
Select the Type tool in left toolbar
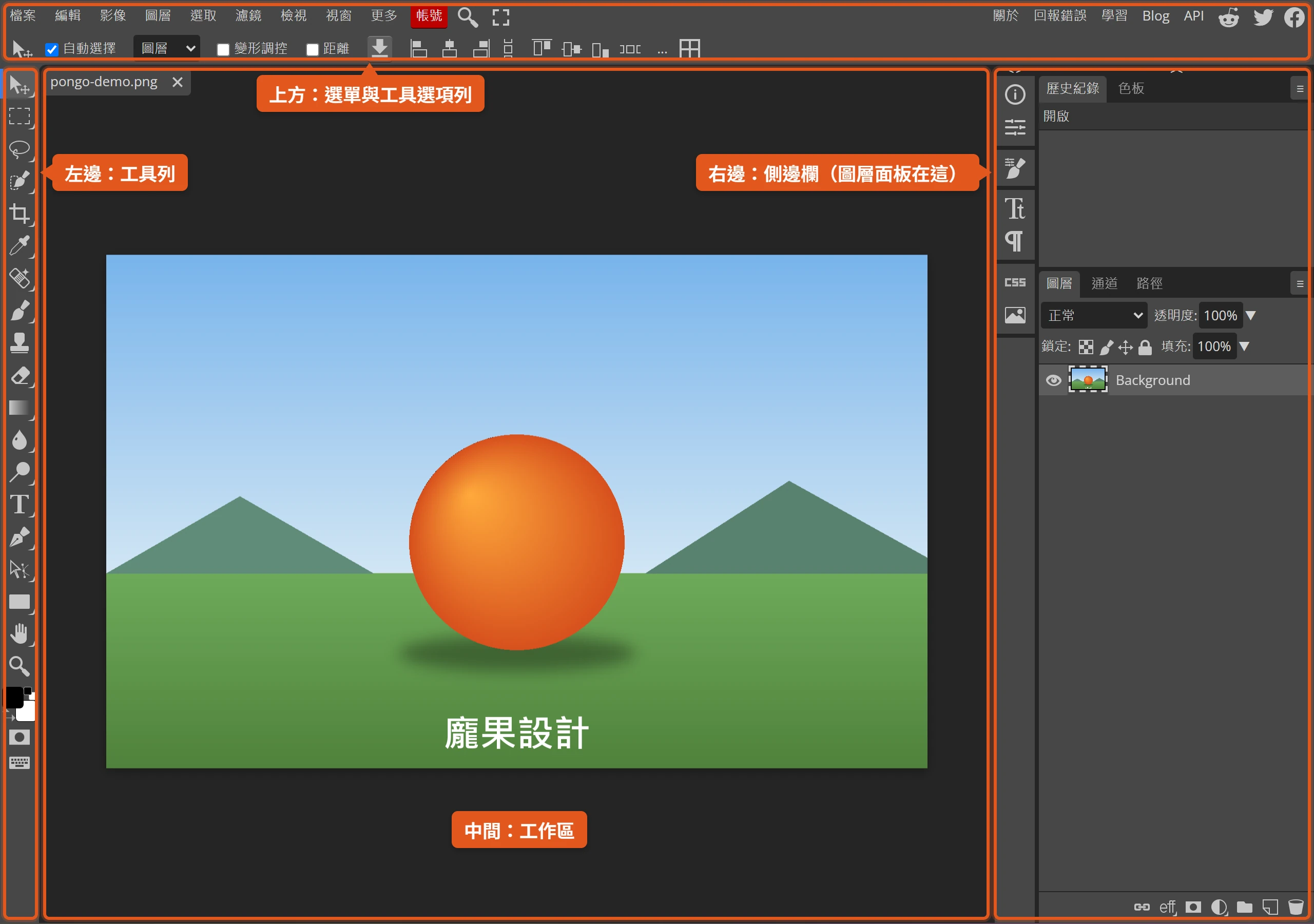tap(20, 505)
